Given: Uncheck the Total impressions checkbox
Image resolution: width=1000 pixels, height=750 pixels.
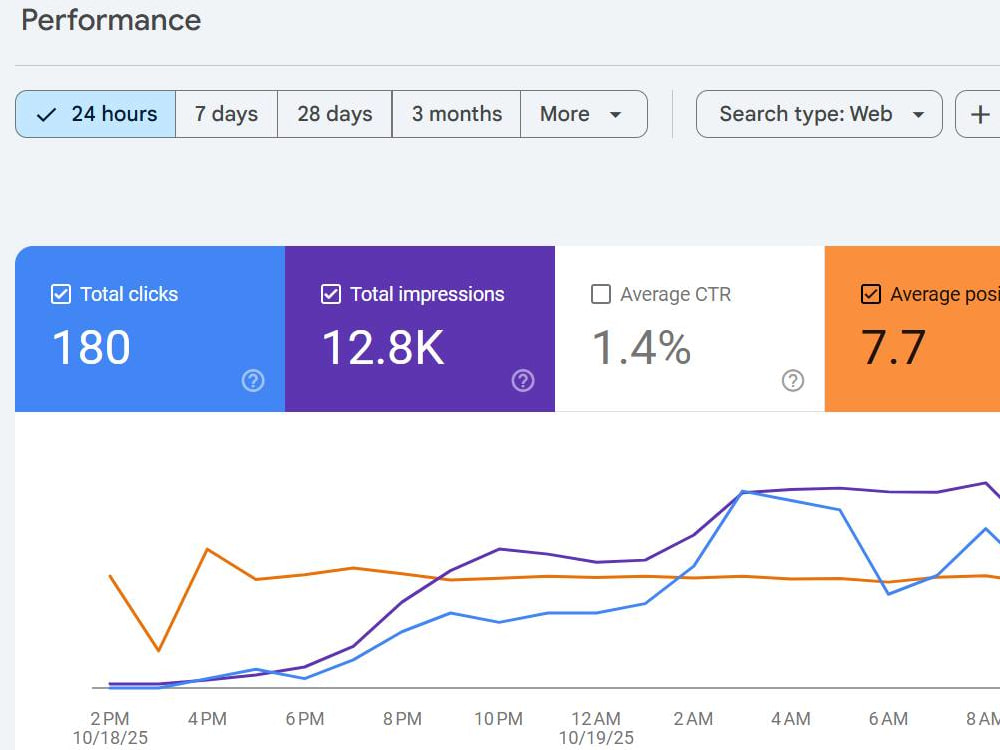Looking at the screenshot, I should tap(330, 294).
